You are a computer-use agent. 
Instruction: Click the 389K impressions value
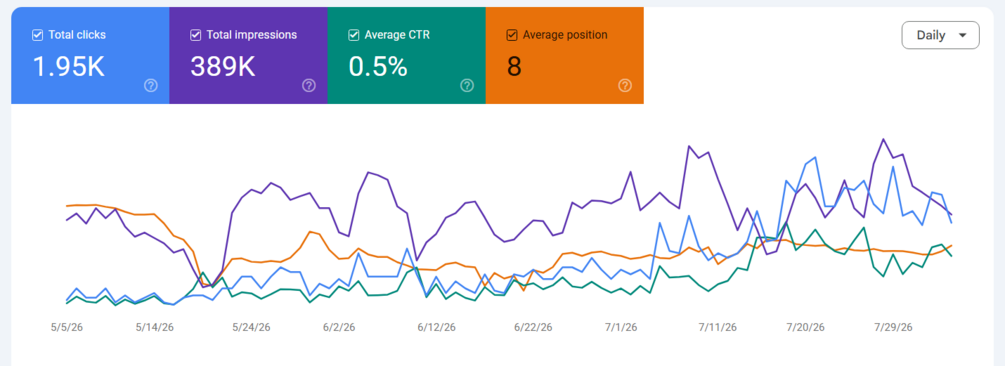(224, 67)
